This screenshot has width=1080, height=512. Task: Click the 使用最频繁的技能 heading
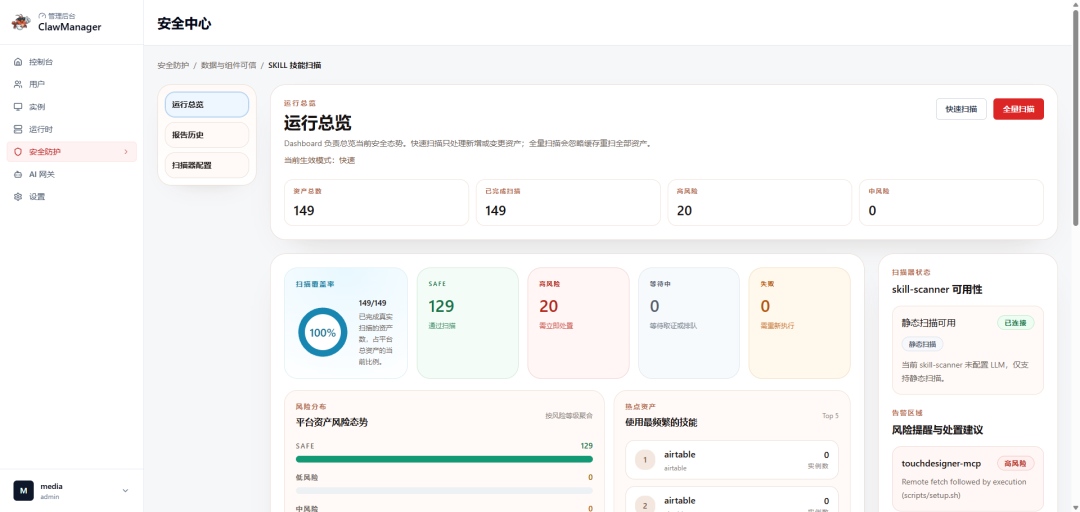tap(661, 422)
